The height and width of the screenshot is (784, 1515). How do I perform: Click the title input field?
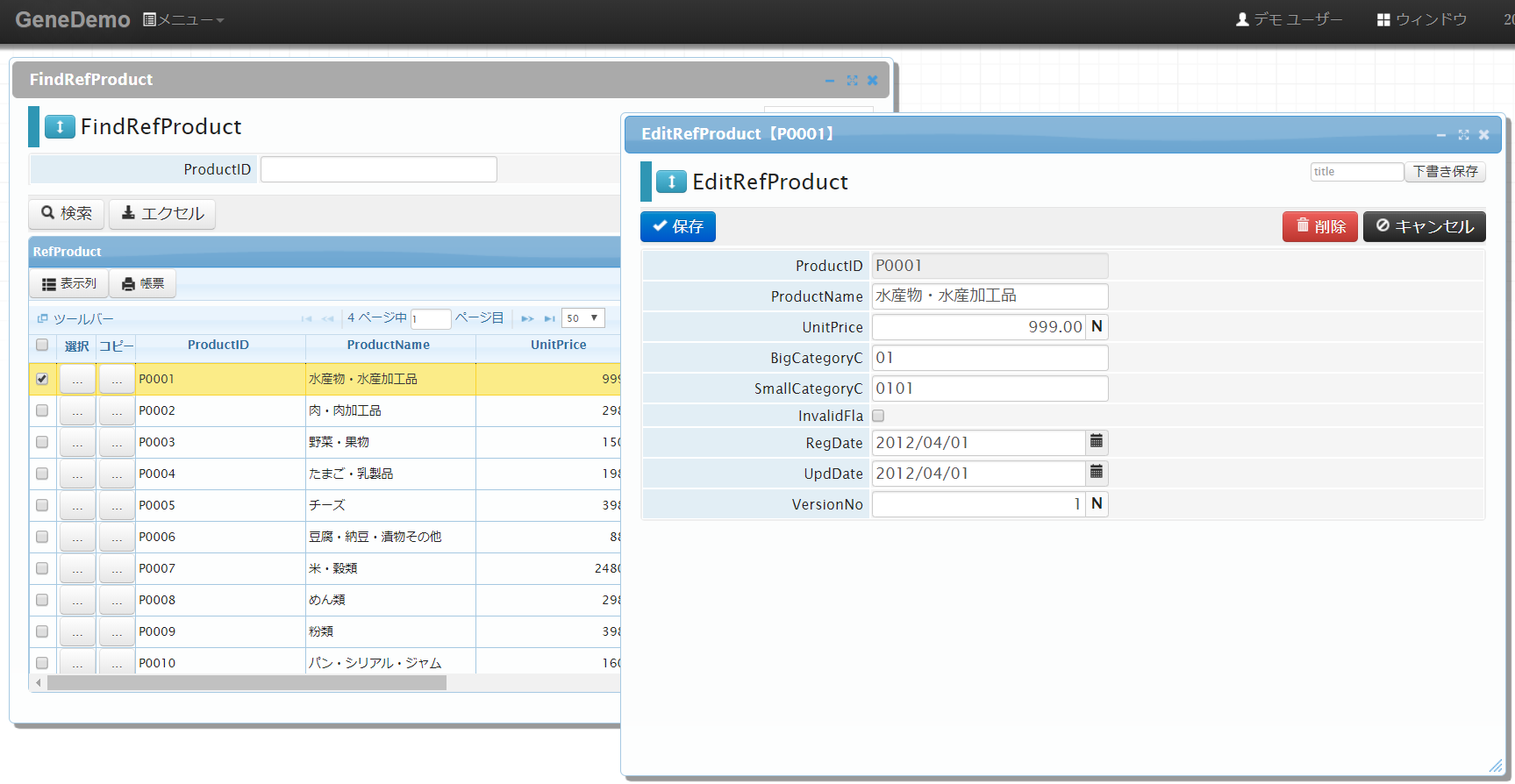coord(1357,172)
